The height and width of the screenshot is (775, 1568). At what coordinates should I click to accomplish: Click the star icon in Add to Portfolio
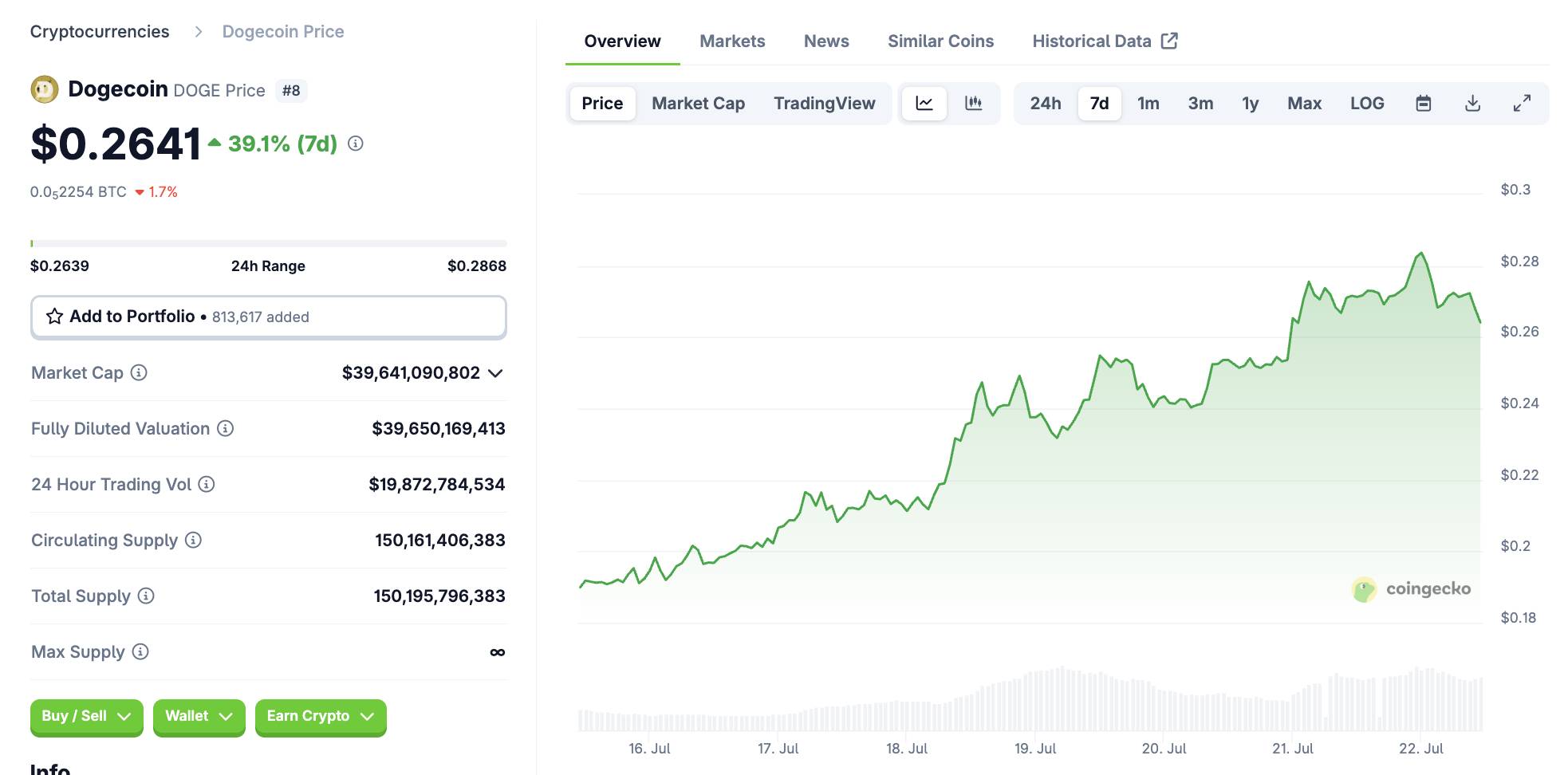point(54,317)
